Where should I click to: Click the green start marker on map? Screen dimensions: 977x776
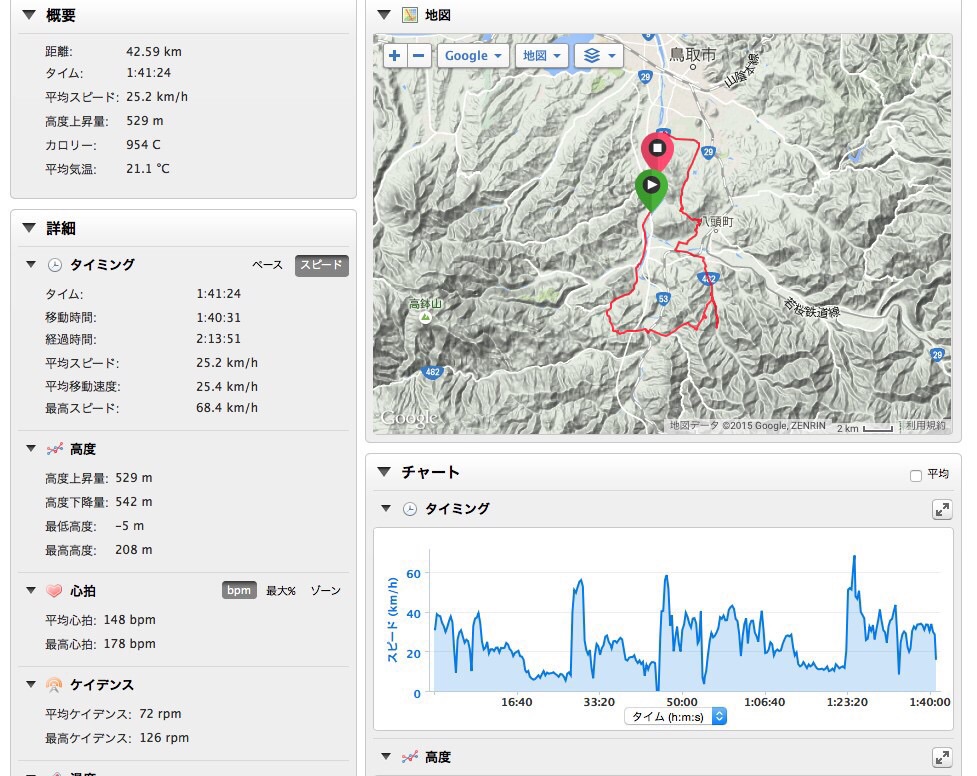pyautogui.click(x=651, y=186)
